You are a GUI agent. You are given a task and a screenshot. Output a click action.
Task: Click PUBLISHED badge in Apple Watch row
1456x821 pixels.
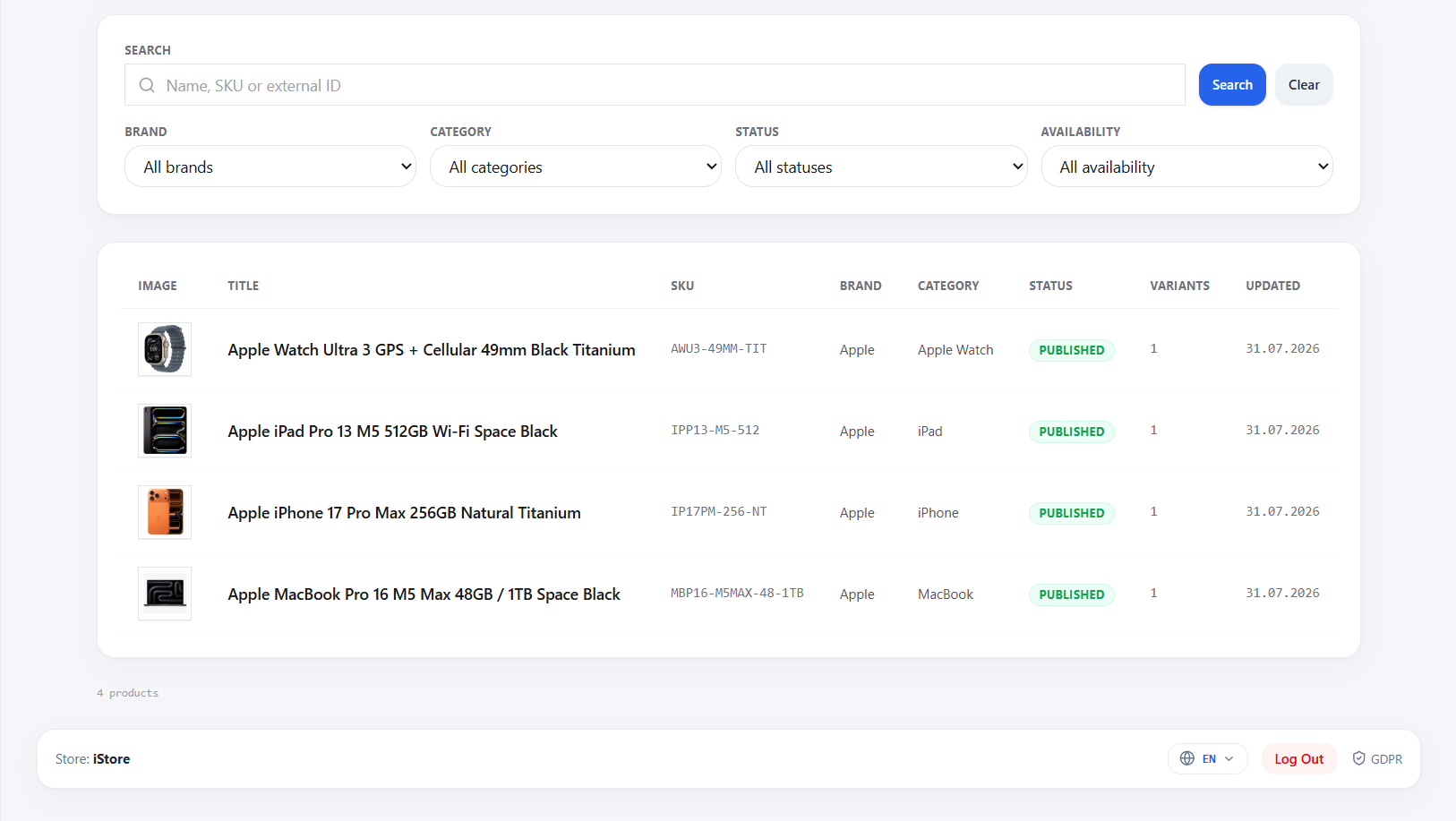(x=1072, y=350)
